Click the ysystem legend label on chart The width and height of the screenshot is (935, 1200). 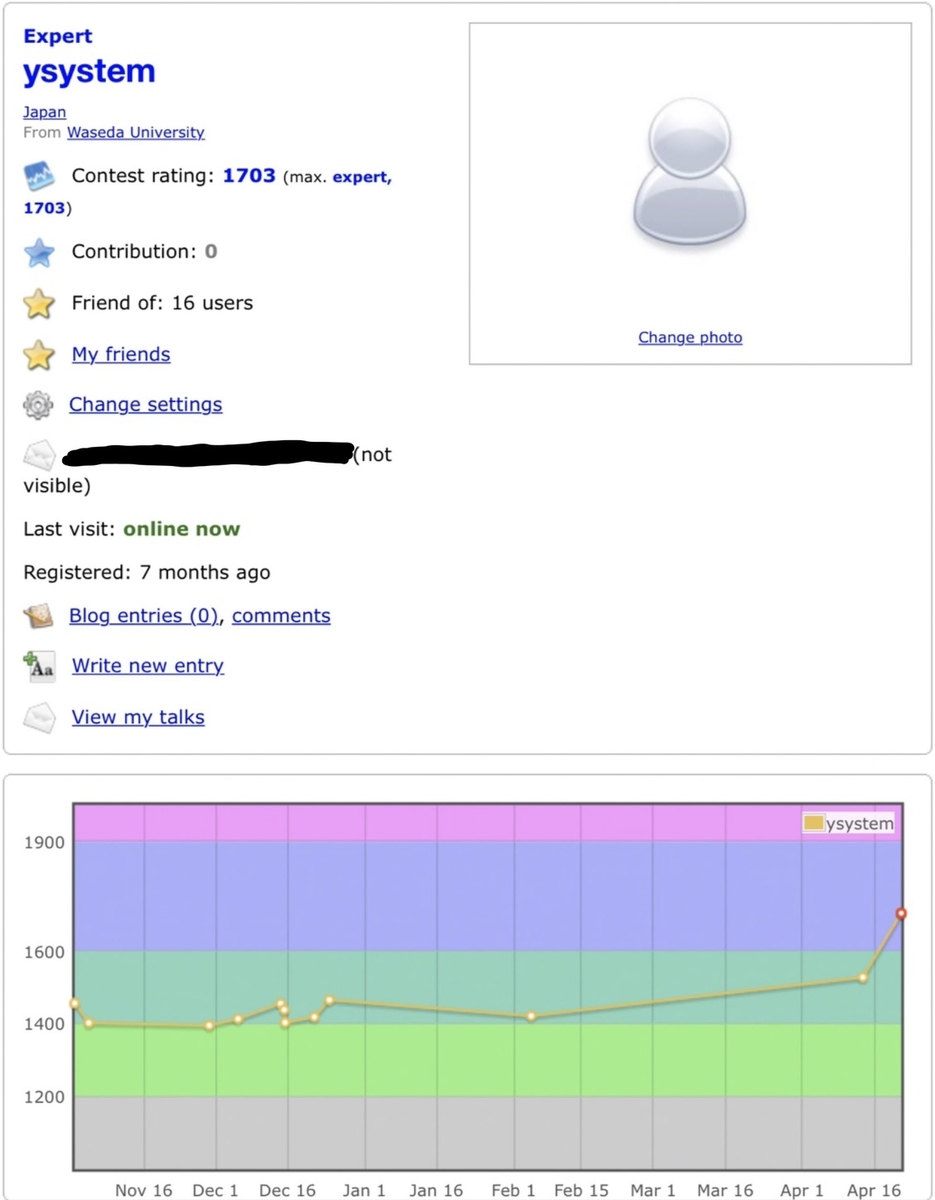[859, 823]
